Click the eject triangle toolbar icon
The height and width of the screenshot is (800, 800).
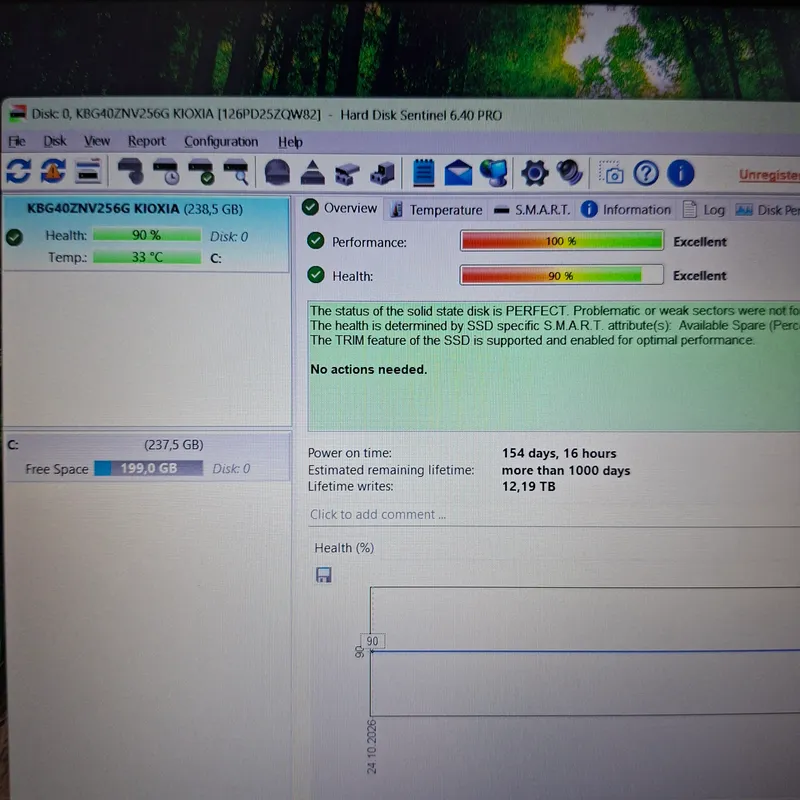pyautogui.click(x=313, y=172)
